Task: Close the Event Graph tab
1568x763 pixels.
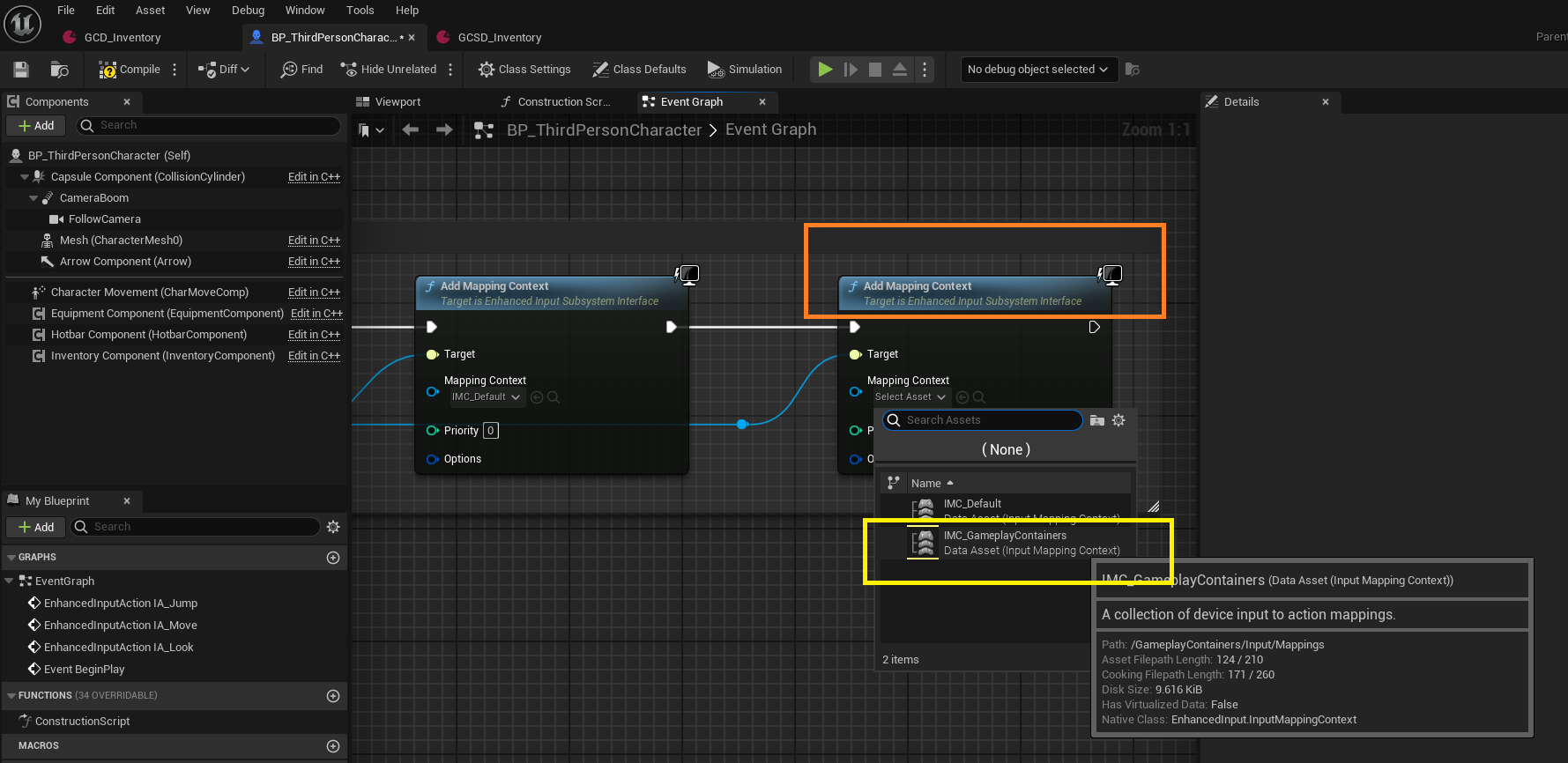Action: click(762, 102)
